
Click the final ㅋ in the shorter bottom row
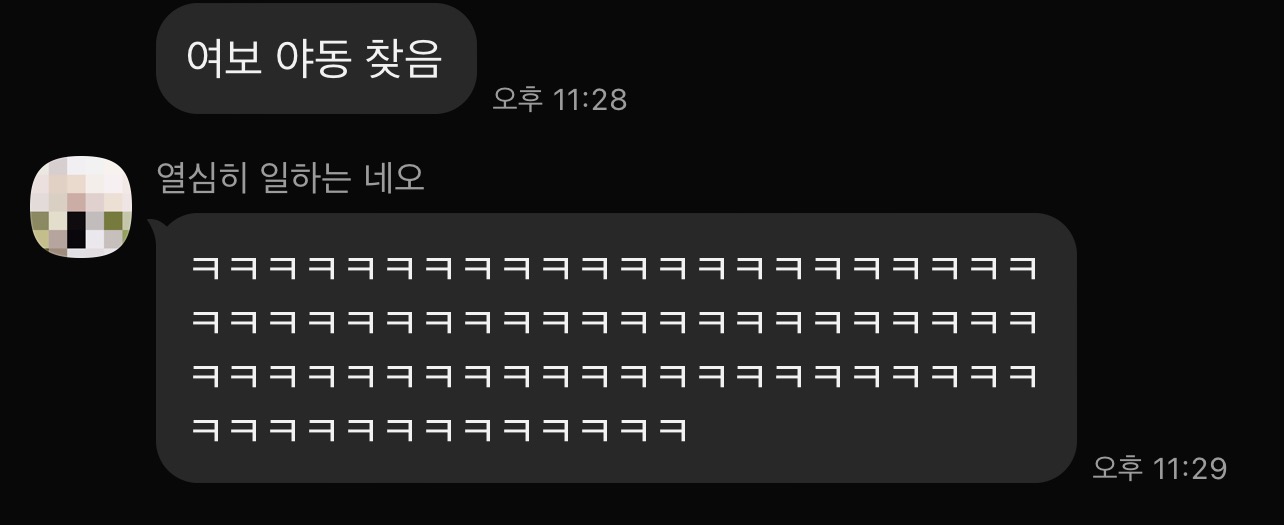pos(672,431)
